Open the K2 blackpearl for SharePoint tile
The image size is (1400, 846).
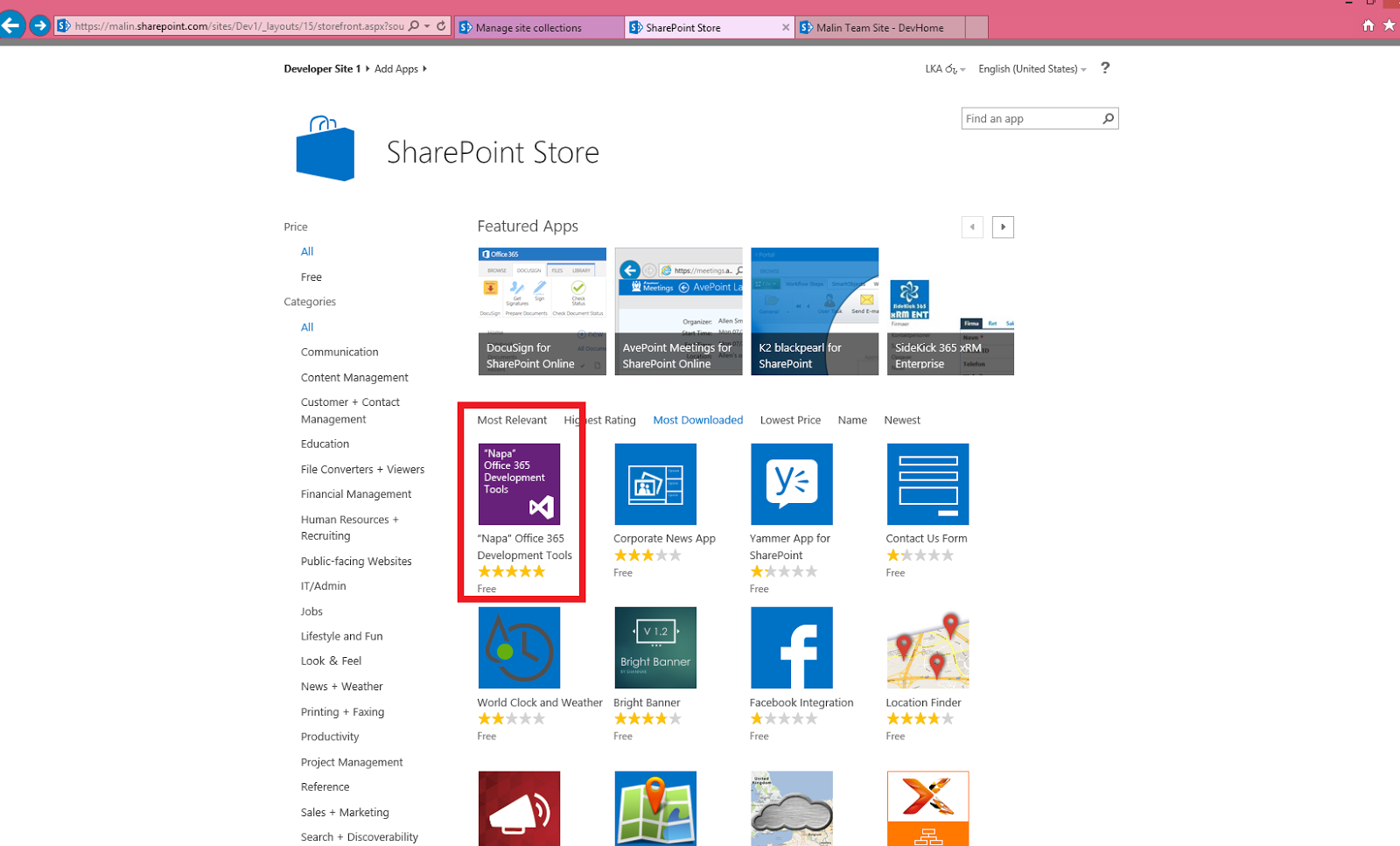[815, 311]
